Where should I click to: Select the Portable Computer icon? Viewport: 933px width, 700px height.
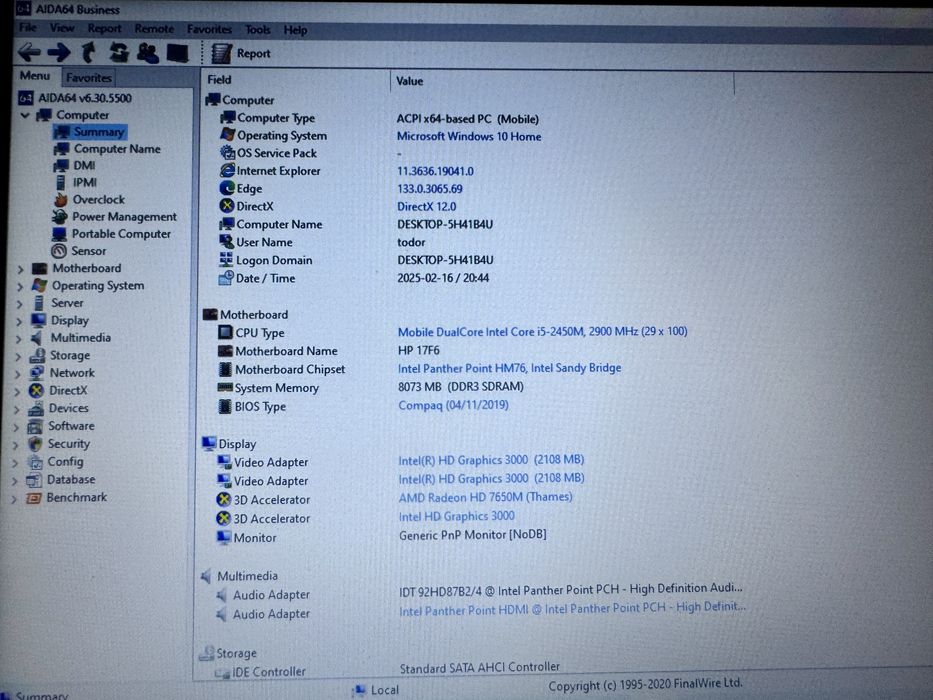click(x=59, y=234)
